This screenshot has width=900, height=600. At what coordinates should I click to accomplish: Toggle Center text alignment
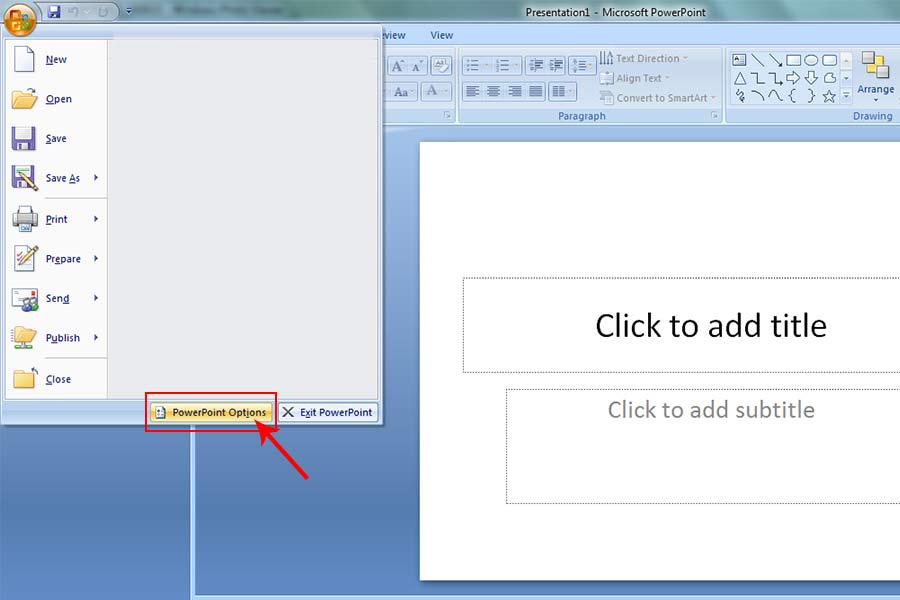point(494,91)
